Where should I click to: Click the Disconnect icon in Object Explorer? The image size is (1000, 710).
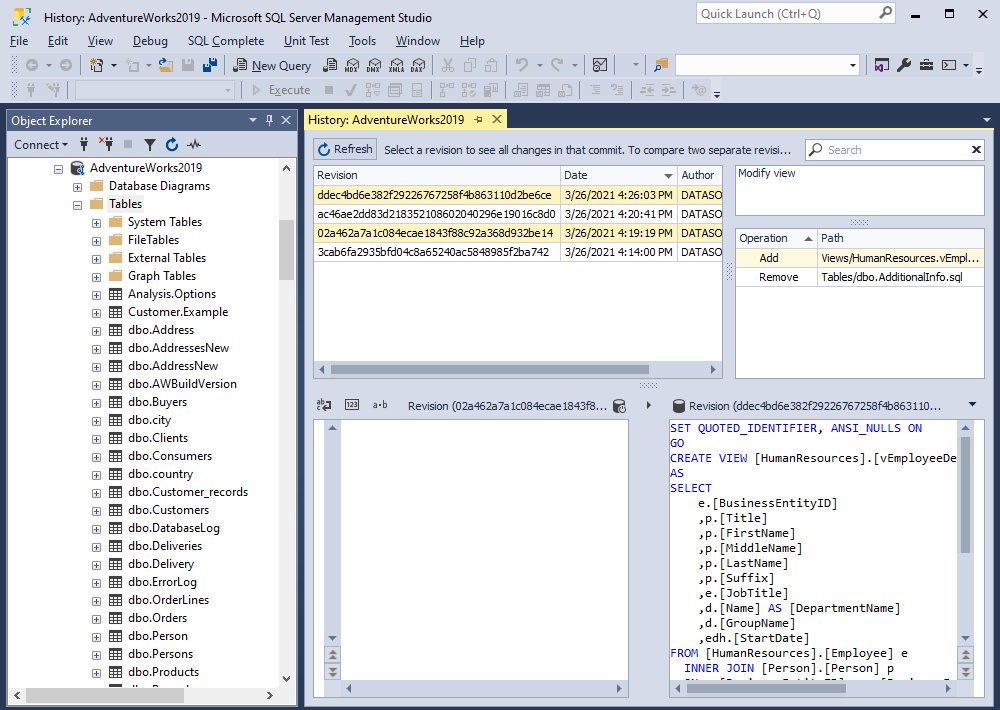click(106, 145)
